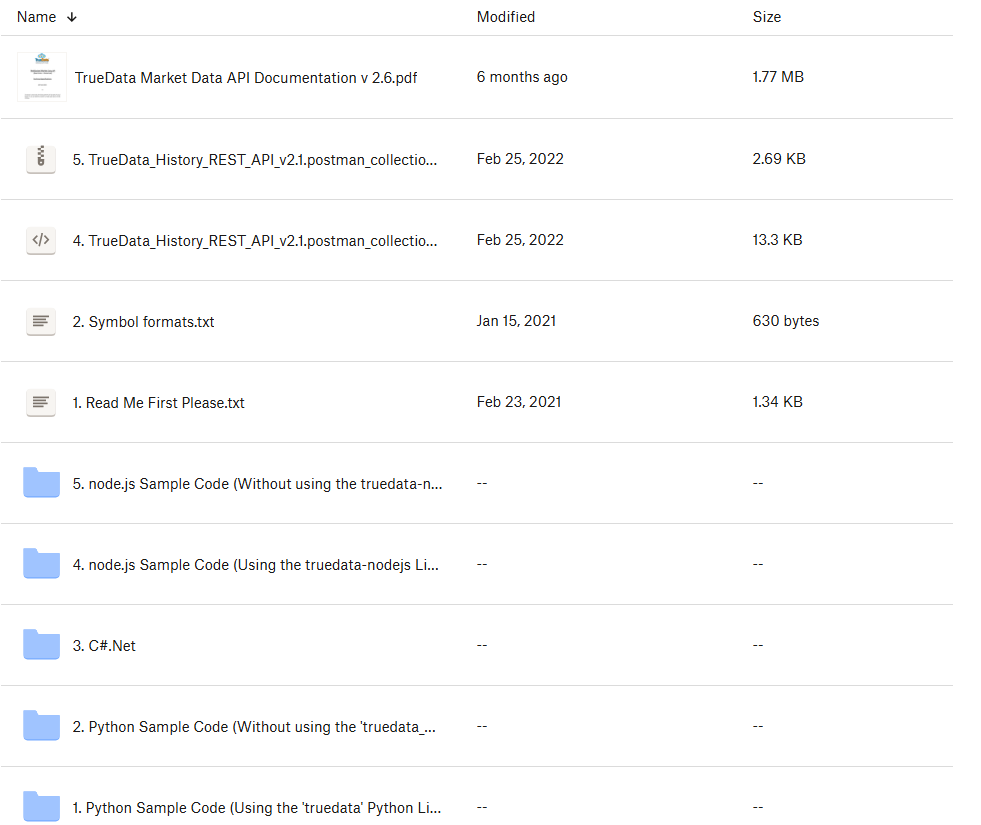The height and width of the screenshot is (825, 981).
Task: Click the code file icon for item 4
Action: [41, 240]
